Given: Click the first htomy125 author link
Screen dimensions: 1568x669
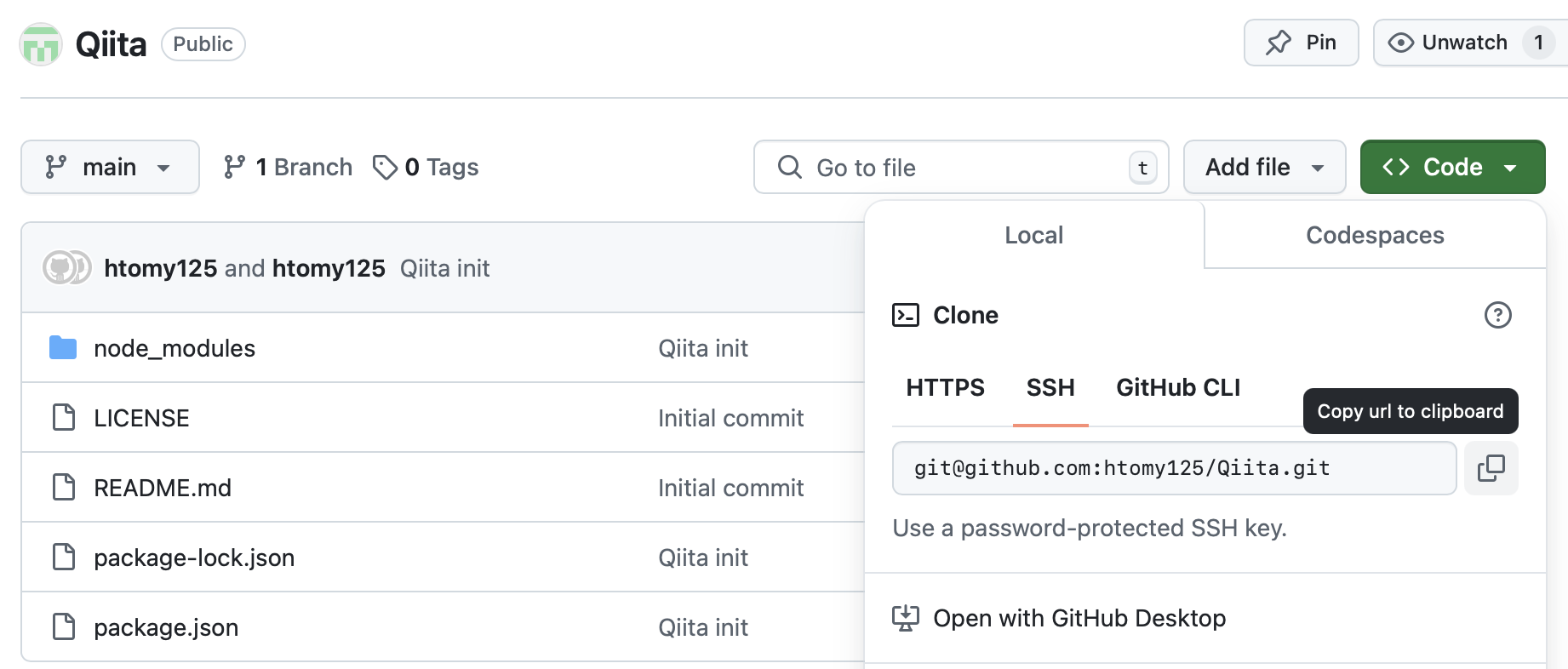Looking at the screenshot, I should [x=160, y=268].
